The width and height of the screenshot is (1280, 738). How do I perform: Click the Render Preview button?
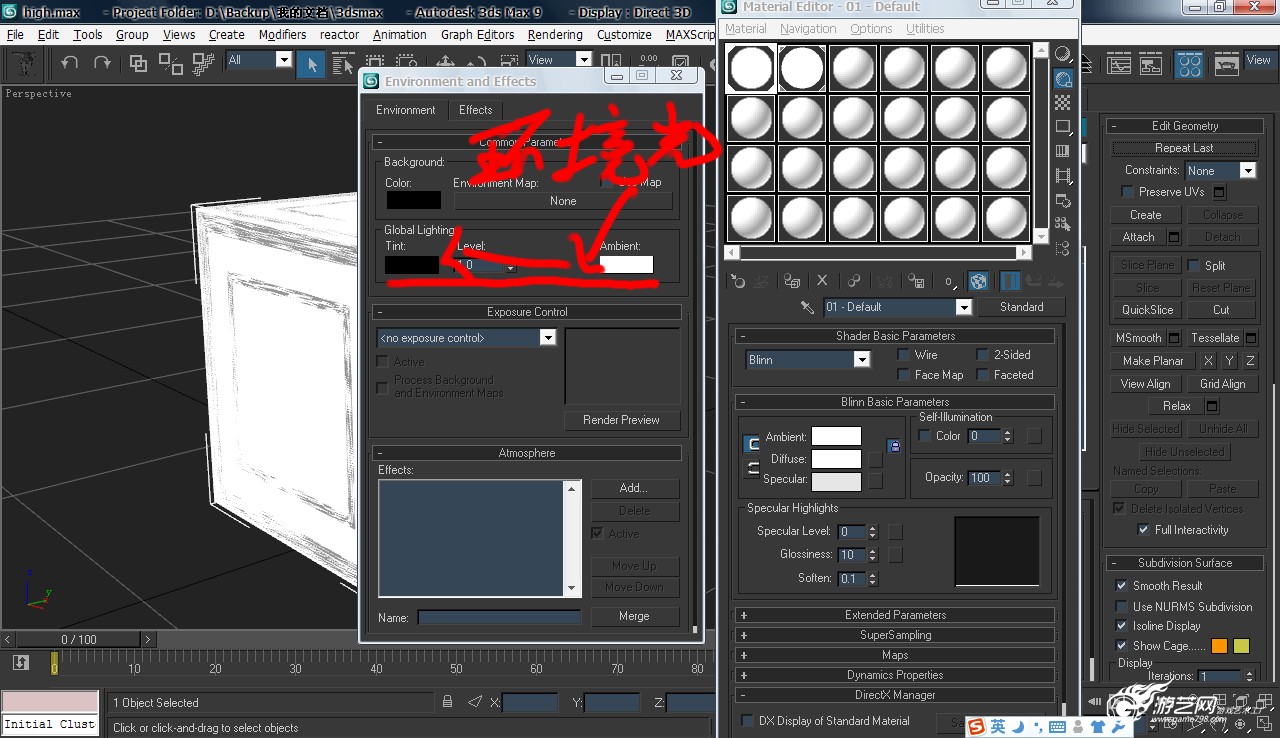pos(621,420)
